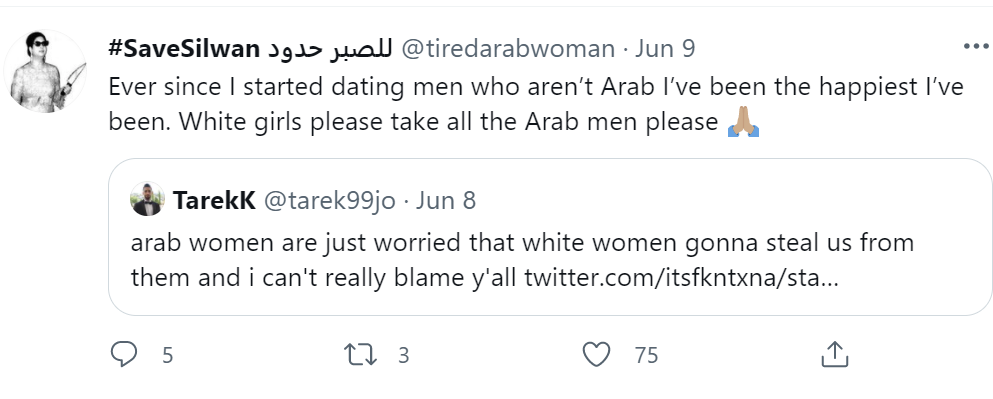Open the quoted tweet by TarekK
Screen dimensions: 993x399
click(550, 237)
